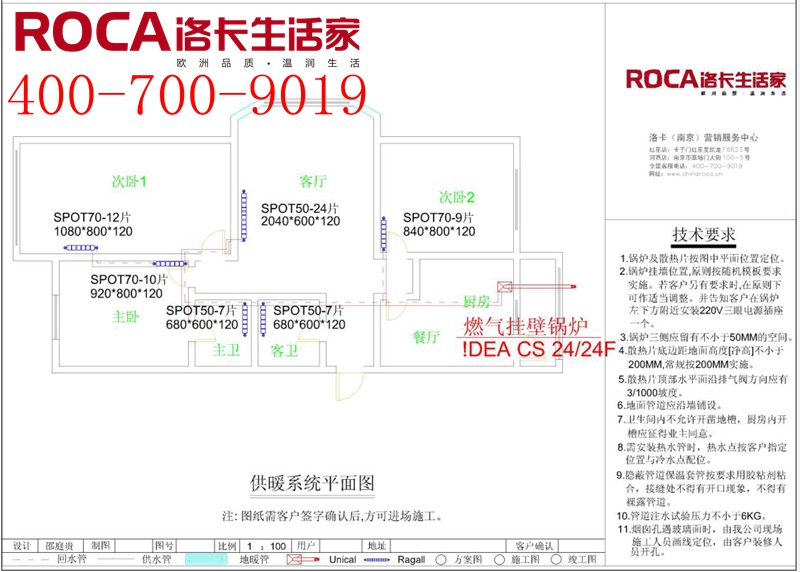This screenshot has width=800, height=572.
Task: Click the gas boiler symbol in the kitchen
Action: pos(504,288)
